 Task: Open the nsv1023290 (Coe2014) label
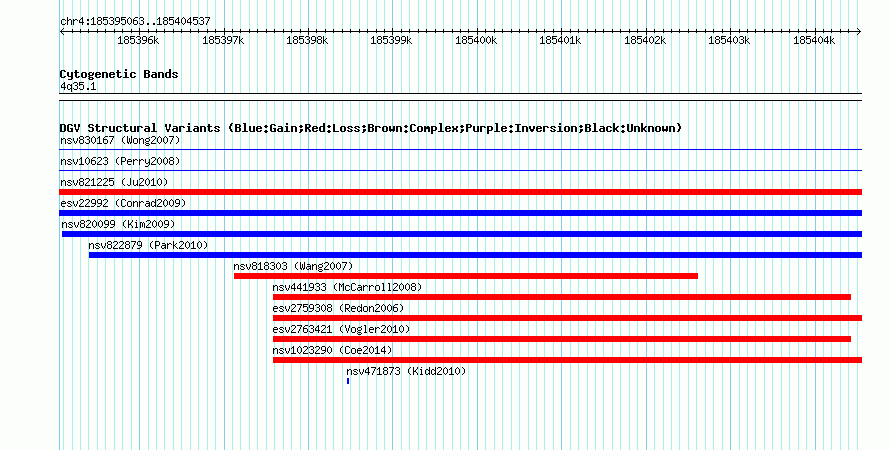(x=332, y=350)
